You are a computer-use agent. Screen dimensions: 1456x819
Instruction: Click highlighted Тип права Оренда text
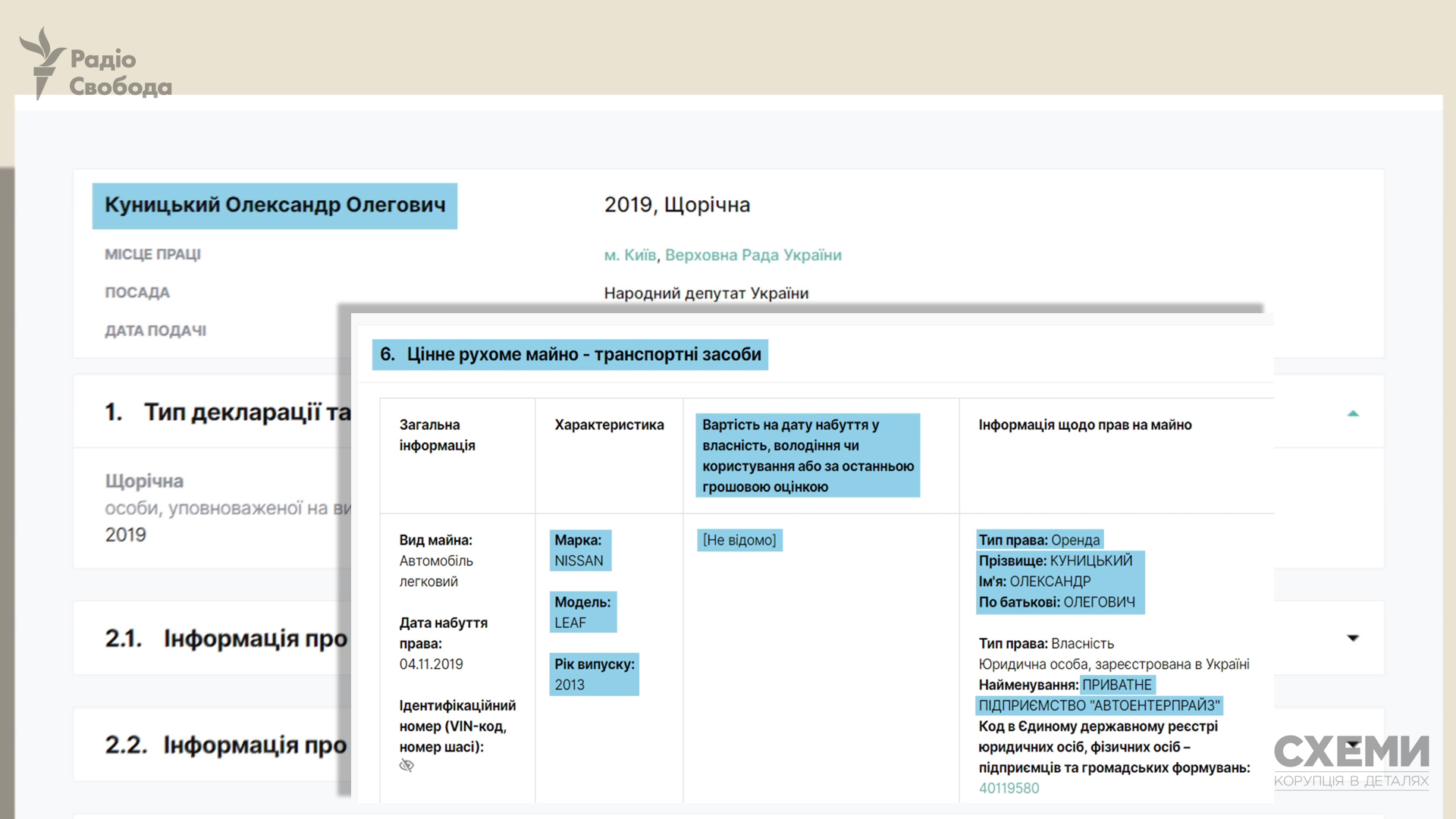[1039, 540]
